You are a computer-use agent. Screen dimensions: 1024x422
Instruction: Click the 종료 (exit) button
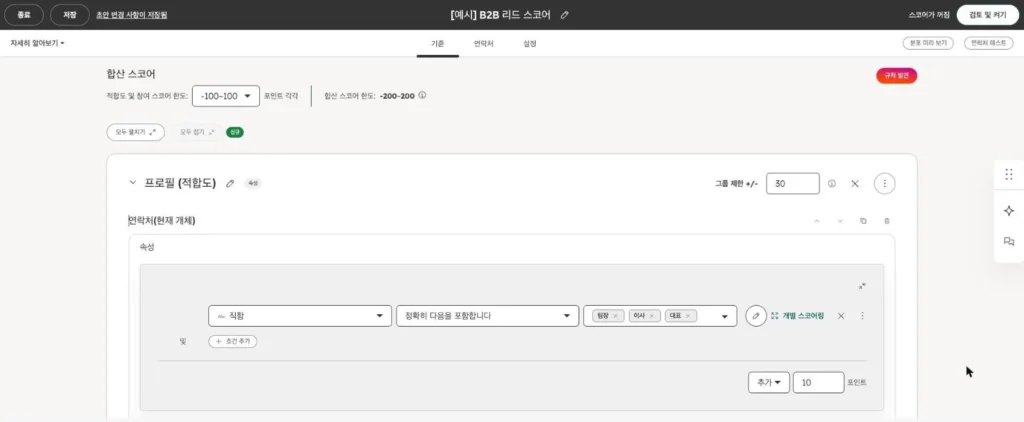click(24, 14)
